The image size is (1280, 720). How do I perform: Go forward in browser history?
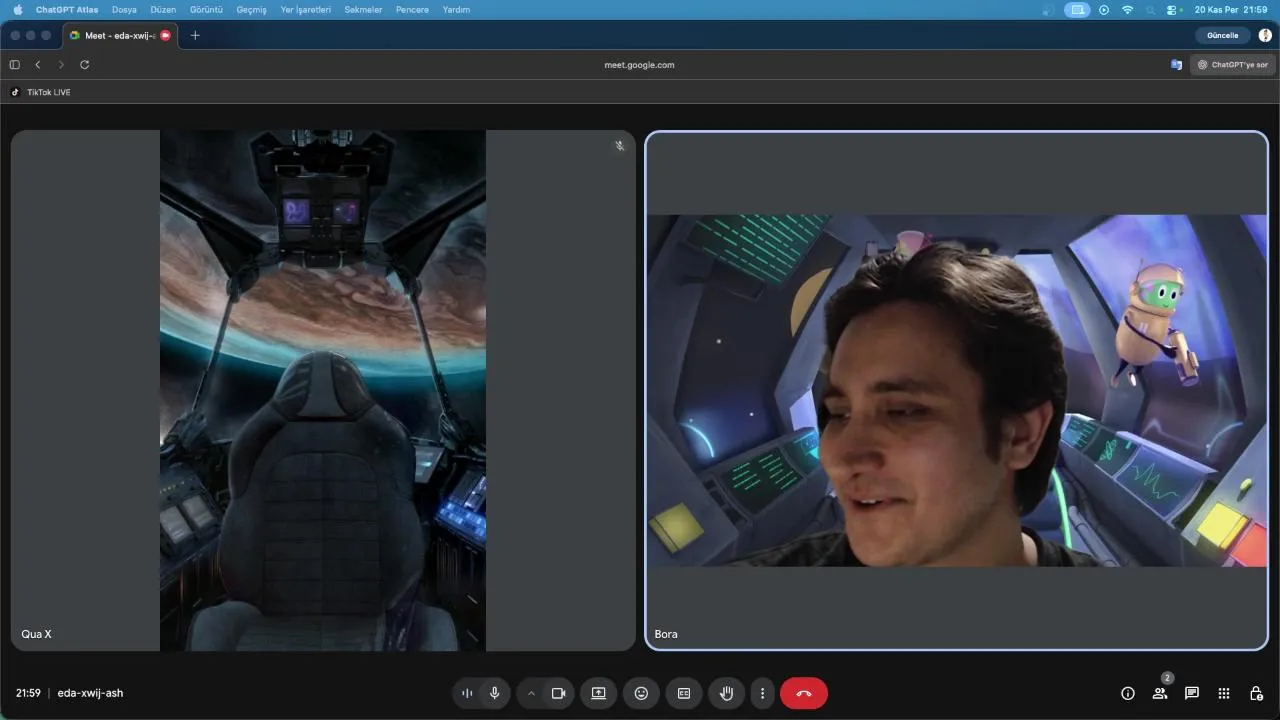tap(61, 65)
